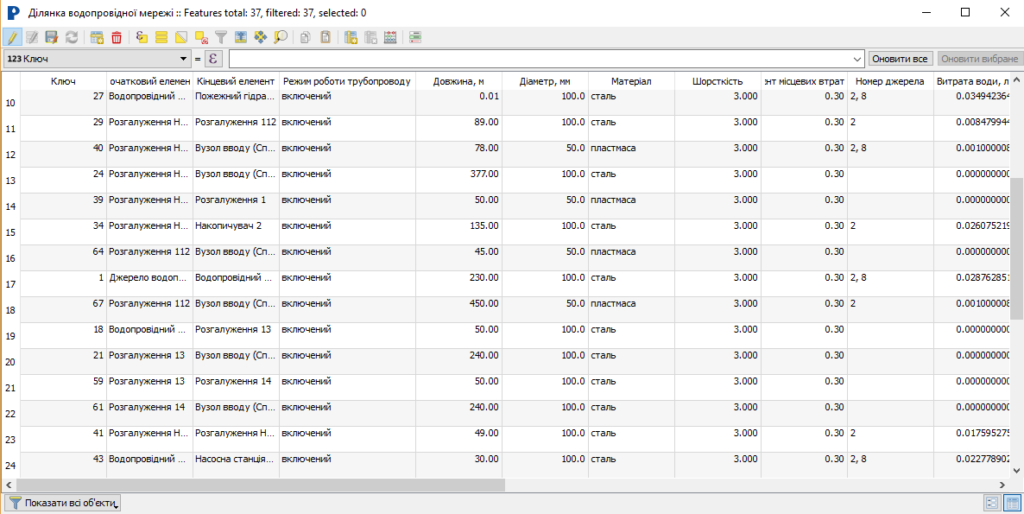
Task: Select row number 24 header
Action: [10, 465]
